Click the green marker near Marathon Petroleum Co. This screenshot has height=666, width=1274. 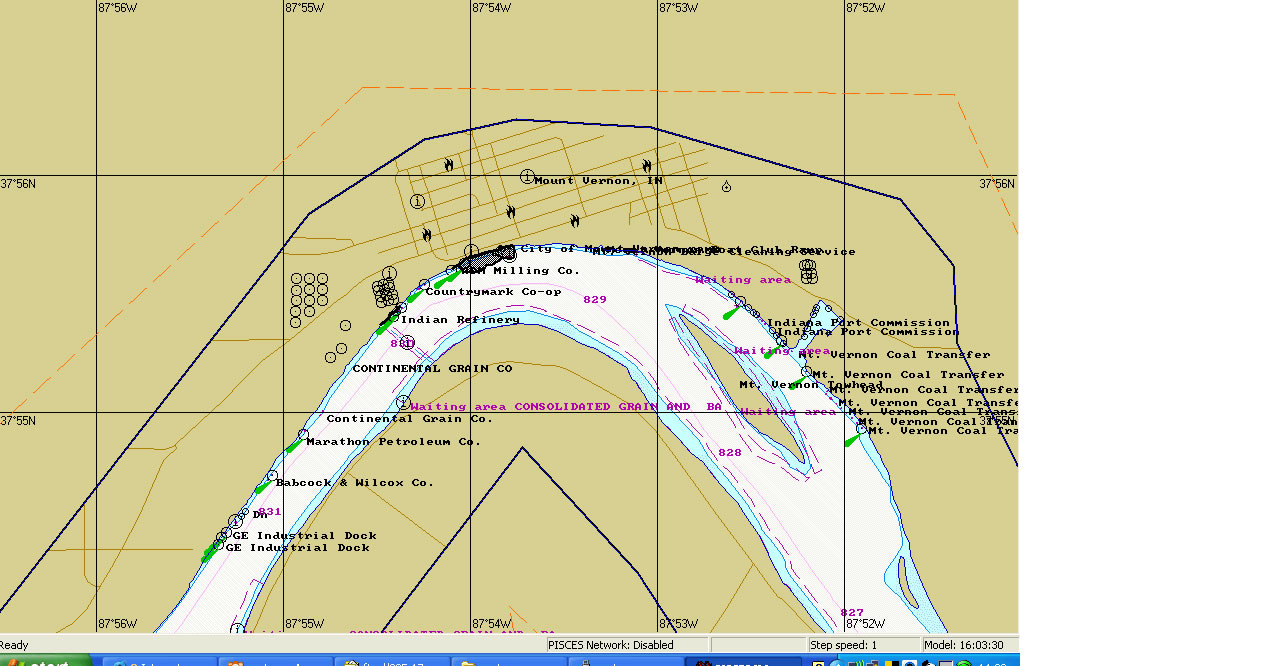294,446
